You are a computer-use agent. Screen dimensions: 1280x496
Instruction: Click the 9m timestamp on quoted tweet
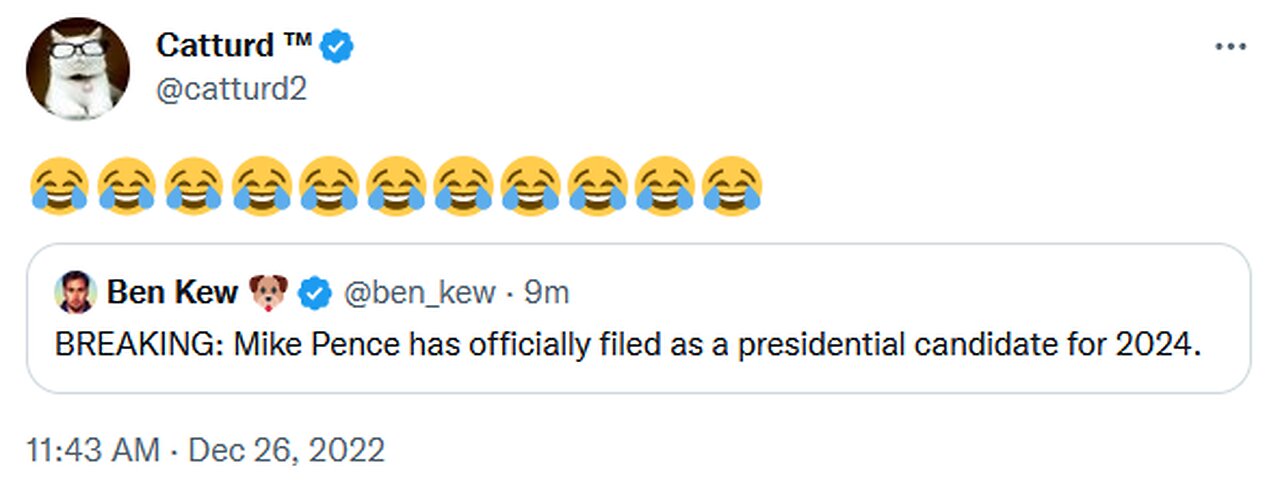[x=547, y=292]
